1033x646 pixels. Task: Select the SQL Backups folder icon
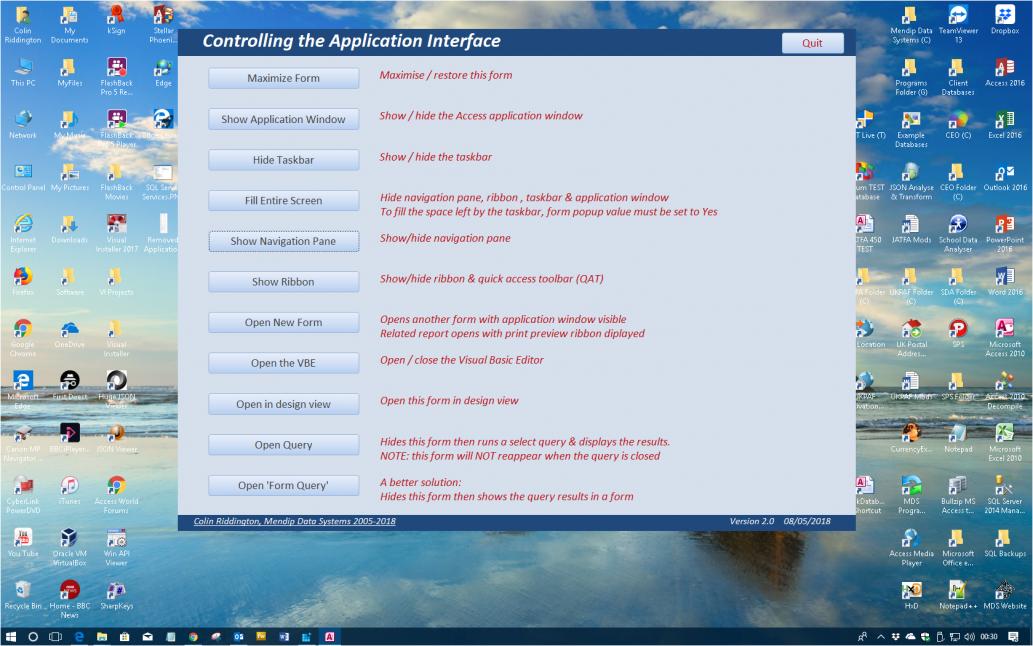point(1005,543)
